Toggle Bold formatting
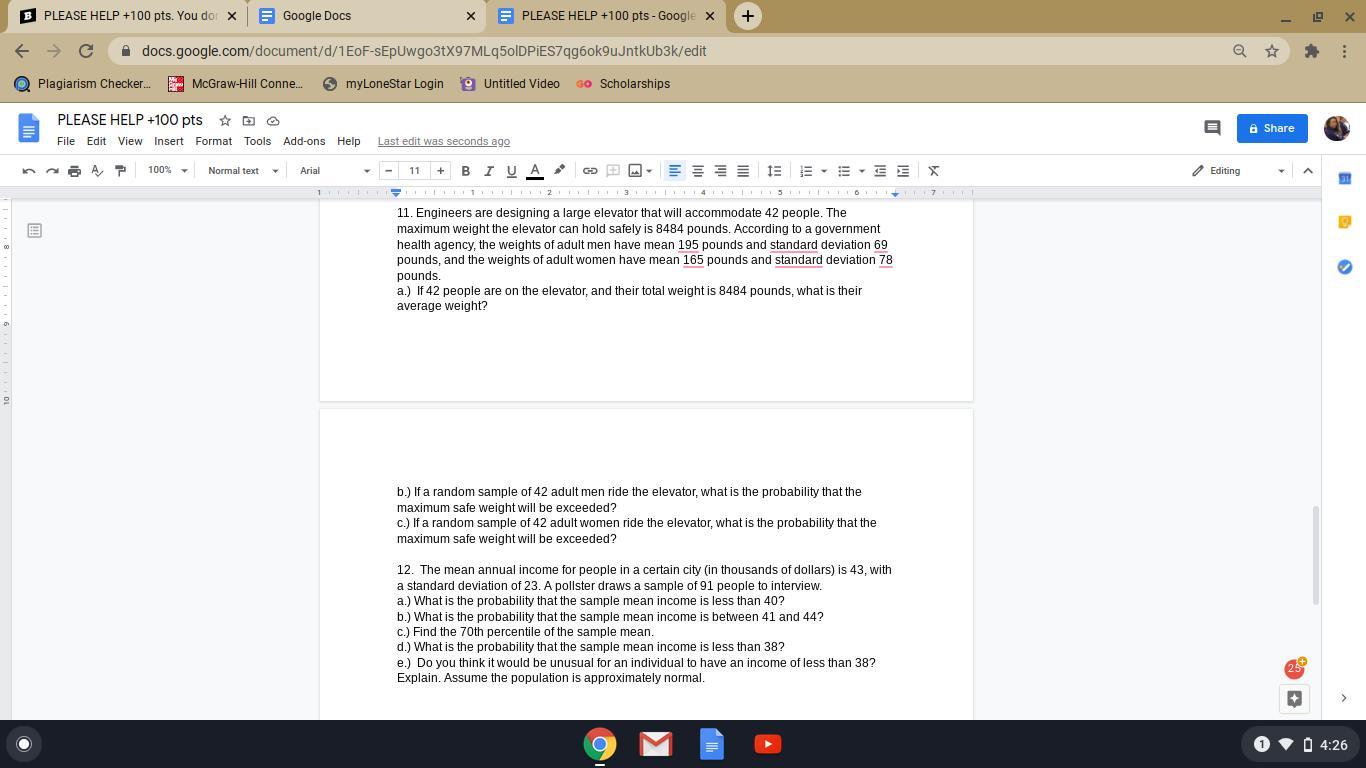The width and height of the screenshot is (1366, 768). 465,171
